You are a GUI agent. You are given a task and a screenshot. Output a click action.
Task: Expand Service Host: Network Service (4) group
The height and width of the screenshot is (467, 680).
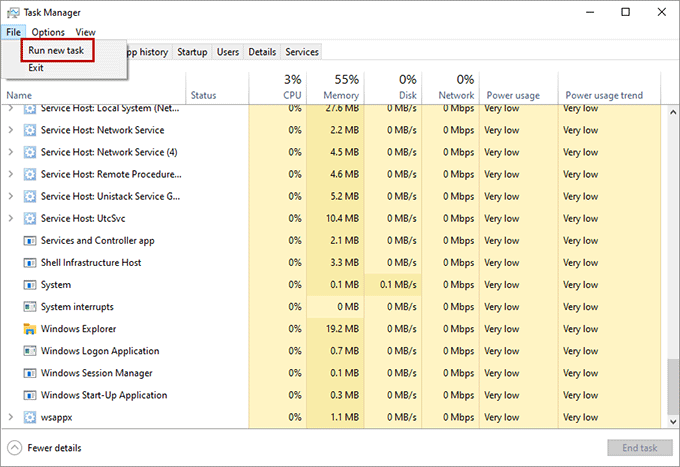[11, 152]
